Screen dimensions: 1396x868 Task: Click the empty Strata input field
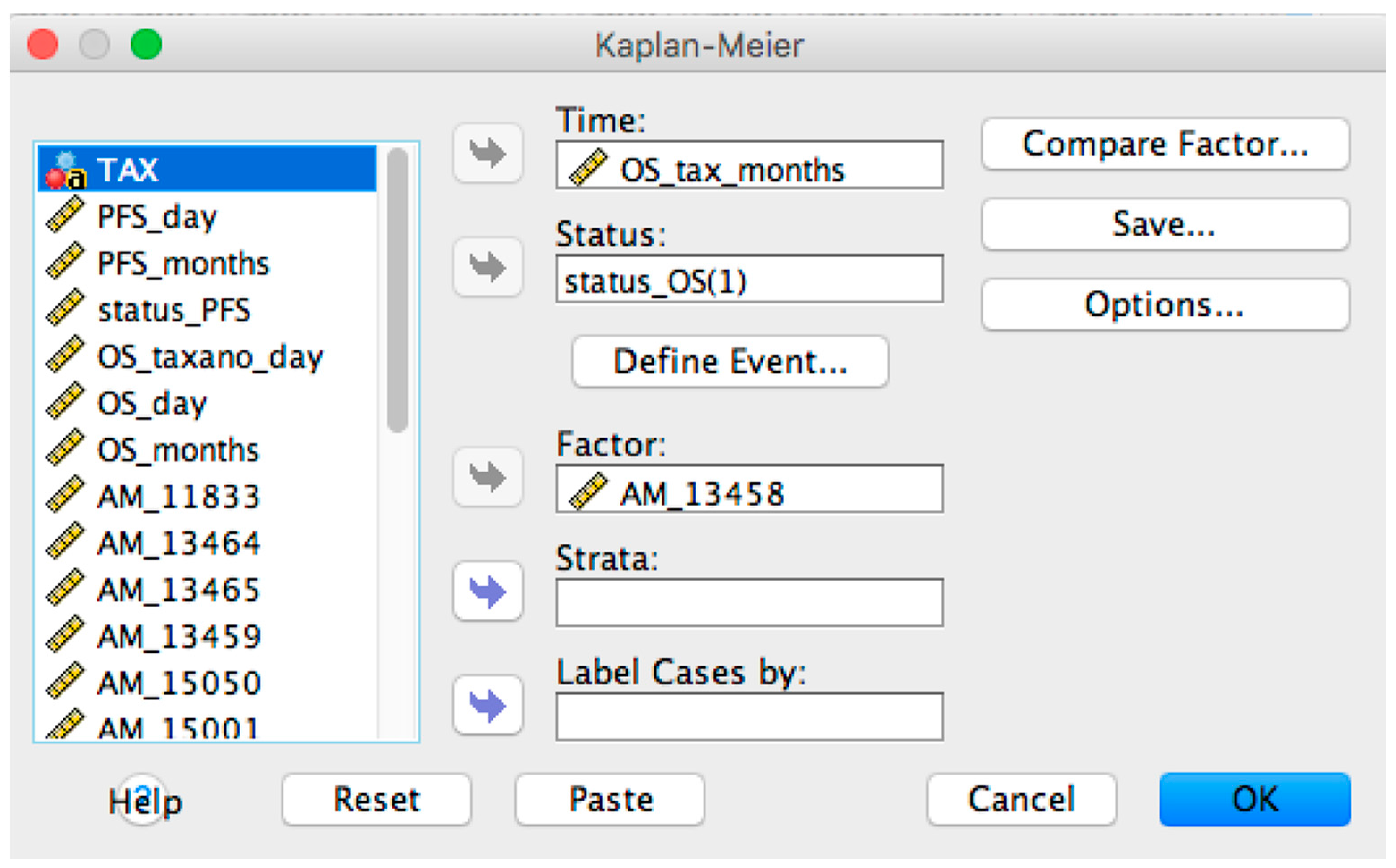pyautogui.click(x=749, y=603)
